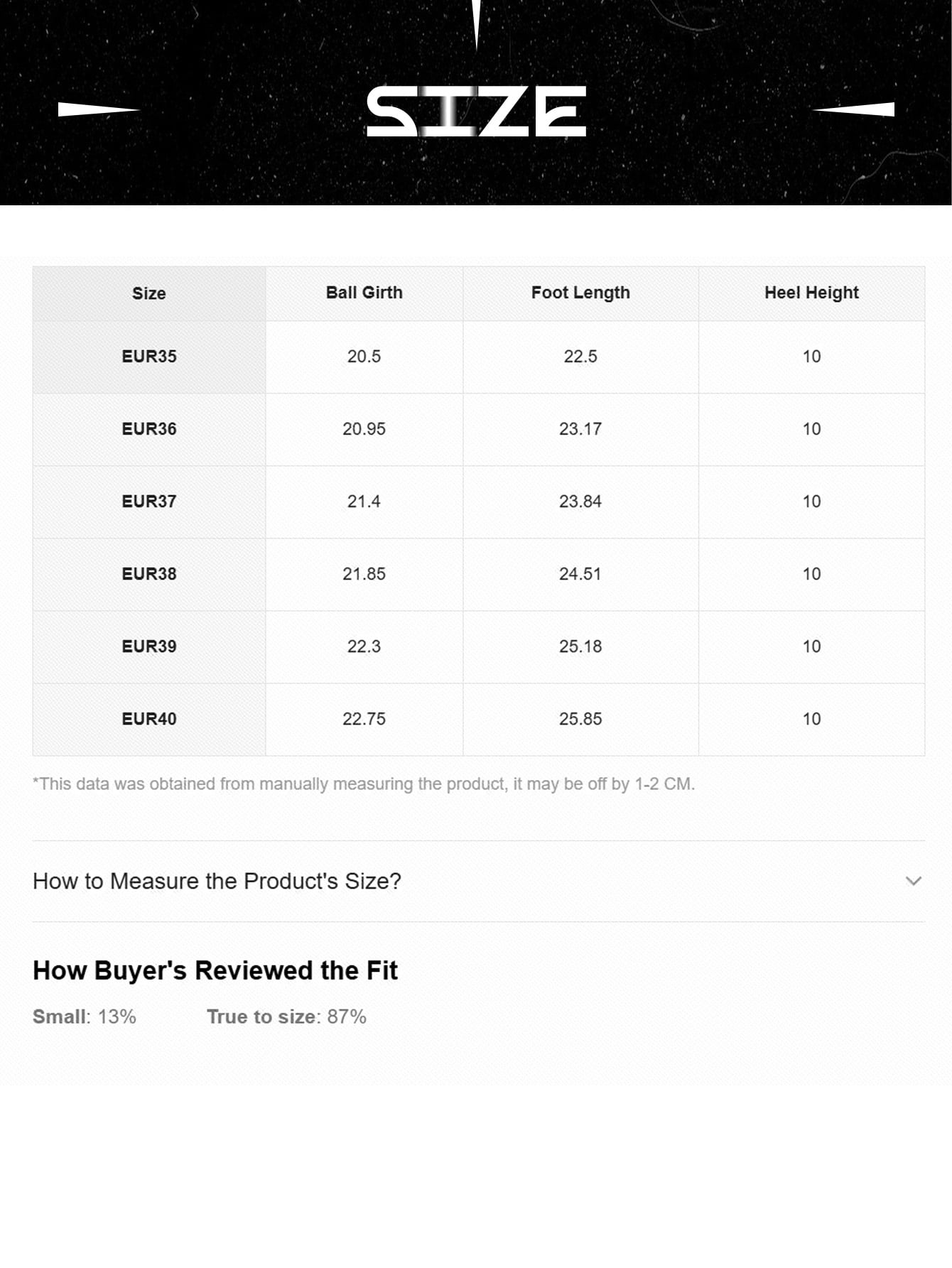The width and height of the screenshot is (952, 1268).
Task: Click the Heel Height column header
Action: click(811, 293)
